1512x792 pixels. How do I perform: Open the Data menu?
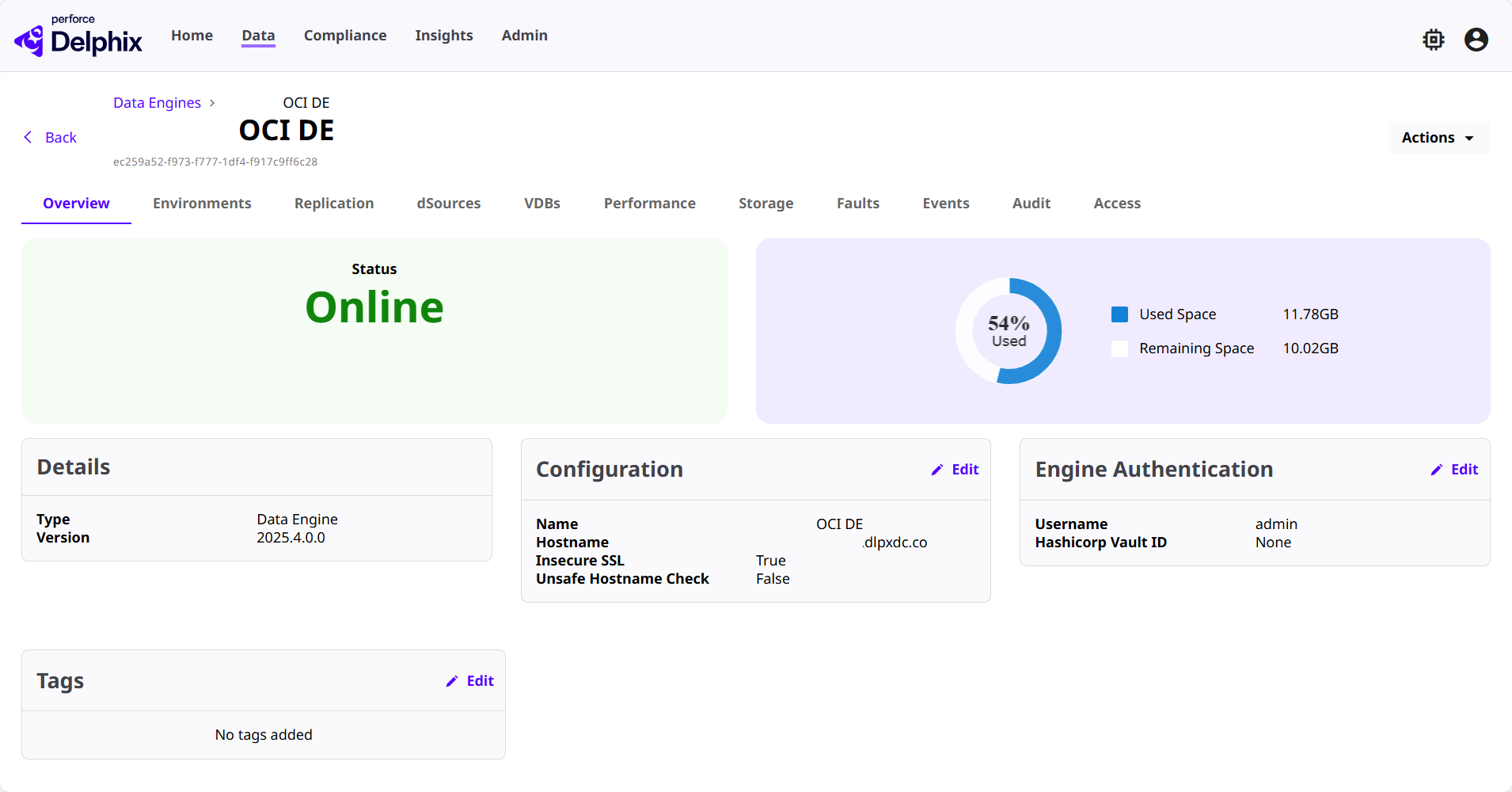click(258, 36)
